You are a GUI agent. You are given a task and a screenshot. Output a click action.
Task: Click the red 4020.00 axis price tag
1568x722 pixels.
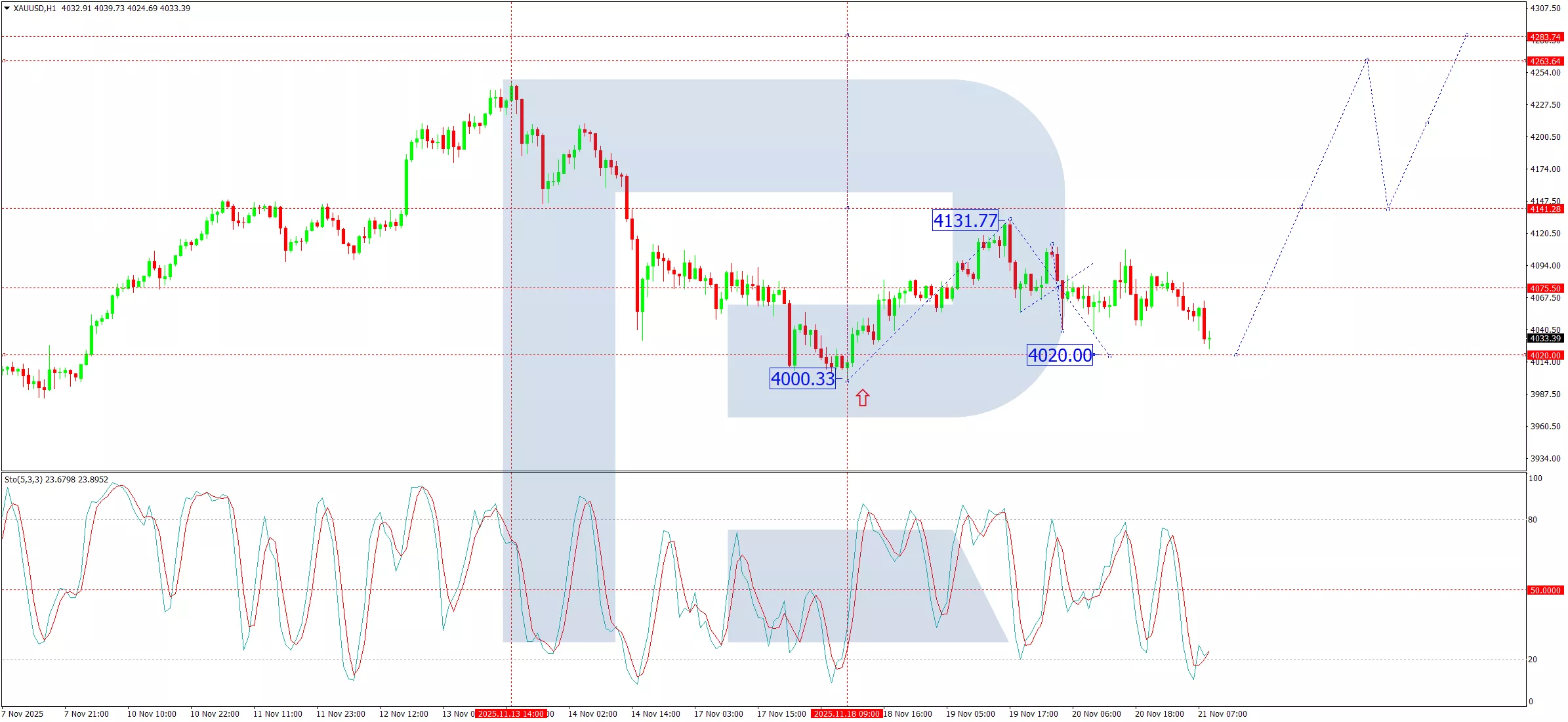point(1545,355)
